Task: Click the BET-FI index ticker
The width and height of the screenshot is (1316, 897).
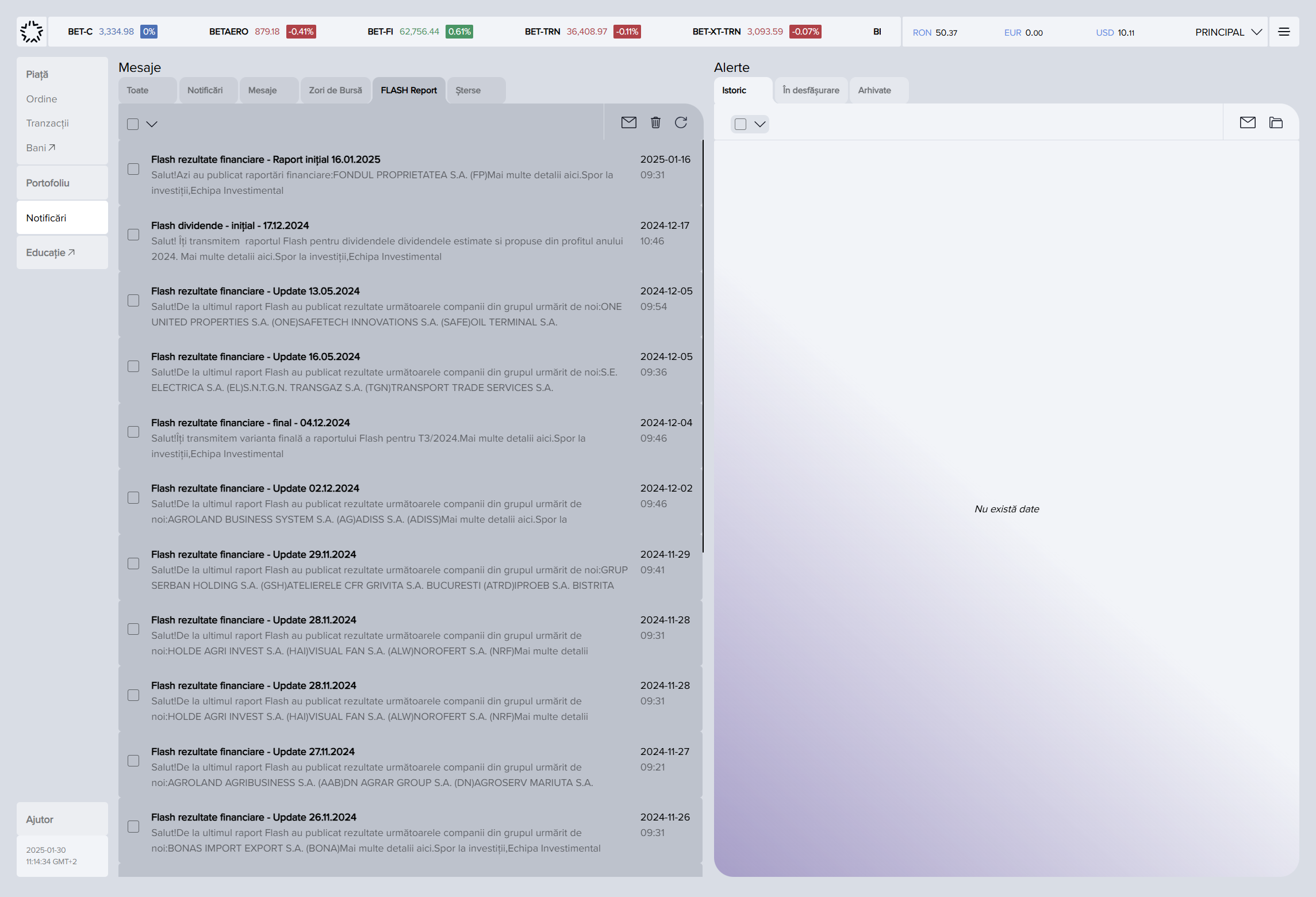Action: coord(420,32)
